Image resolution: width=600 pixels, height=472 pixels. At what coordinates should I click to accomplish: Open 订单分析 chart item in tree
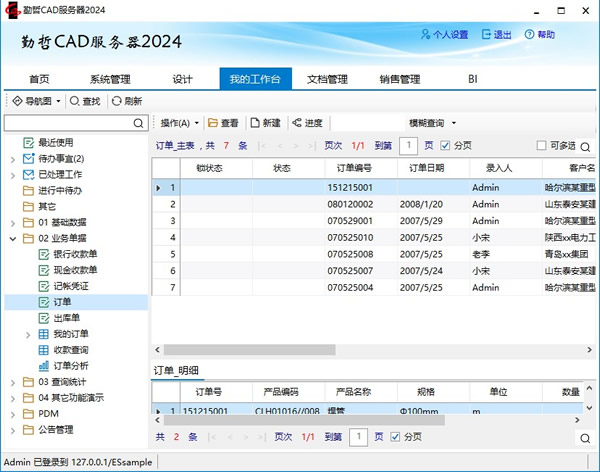coord(44,366)
